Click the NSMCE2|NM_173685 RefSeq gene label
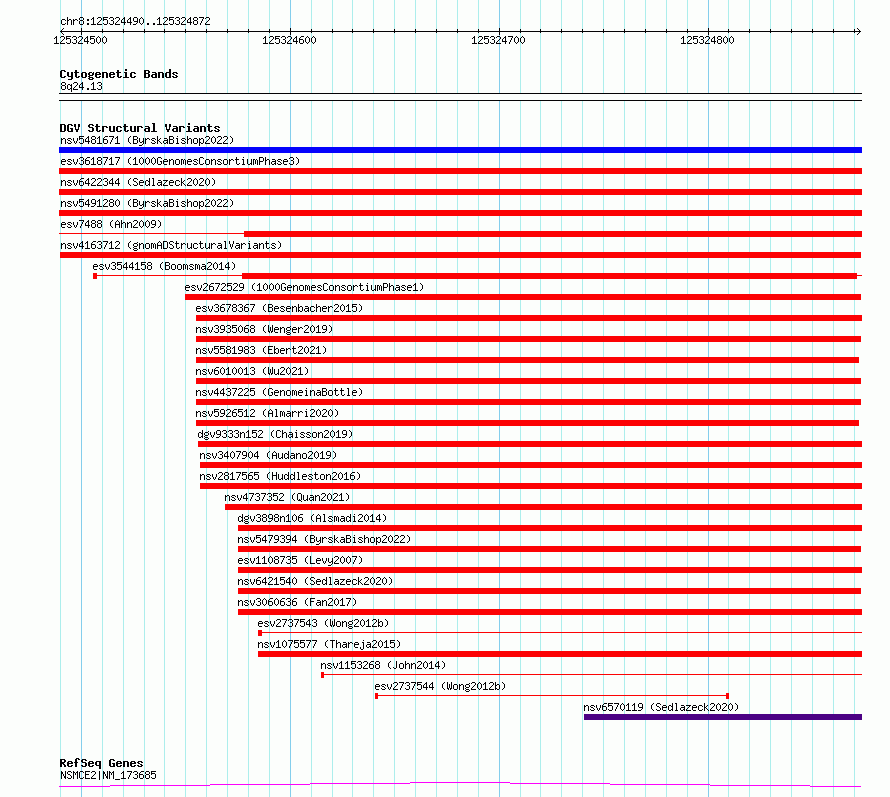The width and height of the screenshot is (890, 797). coord(108,775)
